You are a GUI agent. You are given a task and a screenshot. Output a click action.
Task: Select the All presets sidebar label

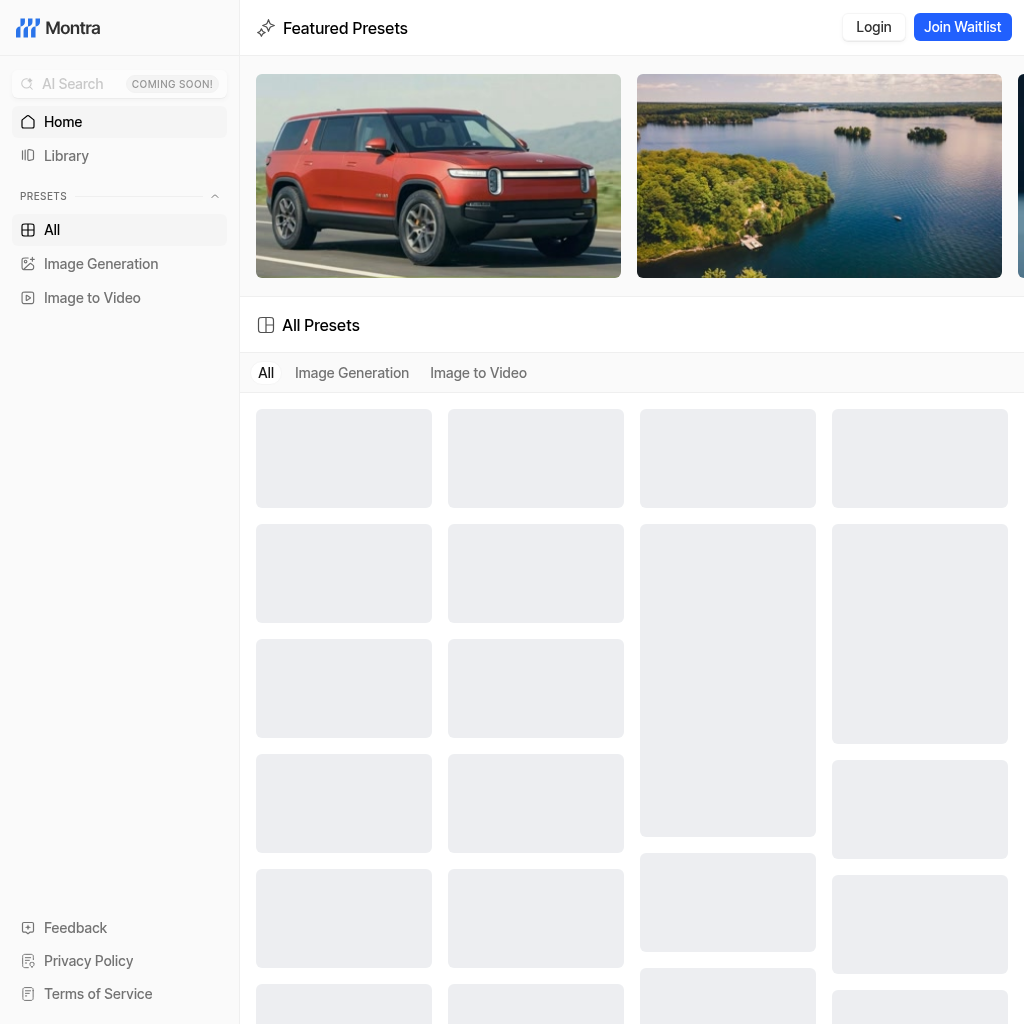(x=52, y=230)
